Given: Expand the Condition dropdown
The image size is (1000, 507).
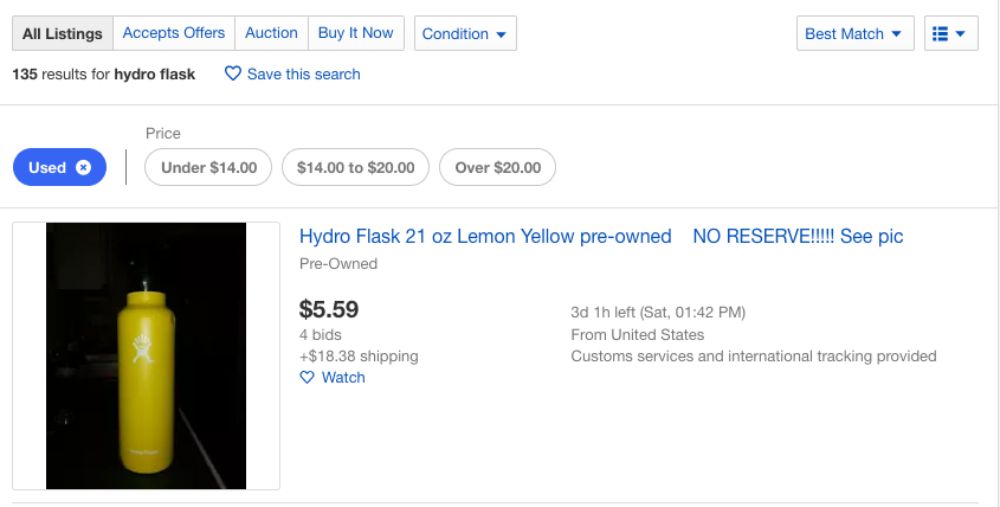Looking at the screenshot, I should pos(465,33).
